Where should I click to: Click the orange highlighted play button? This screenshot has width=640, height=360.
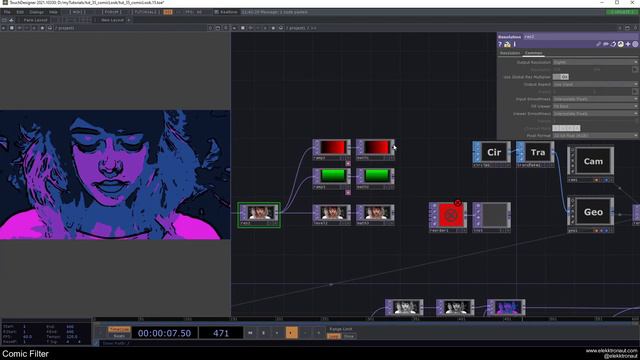(291, 333)
